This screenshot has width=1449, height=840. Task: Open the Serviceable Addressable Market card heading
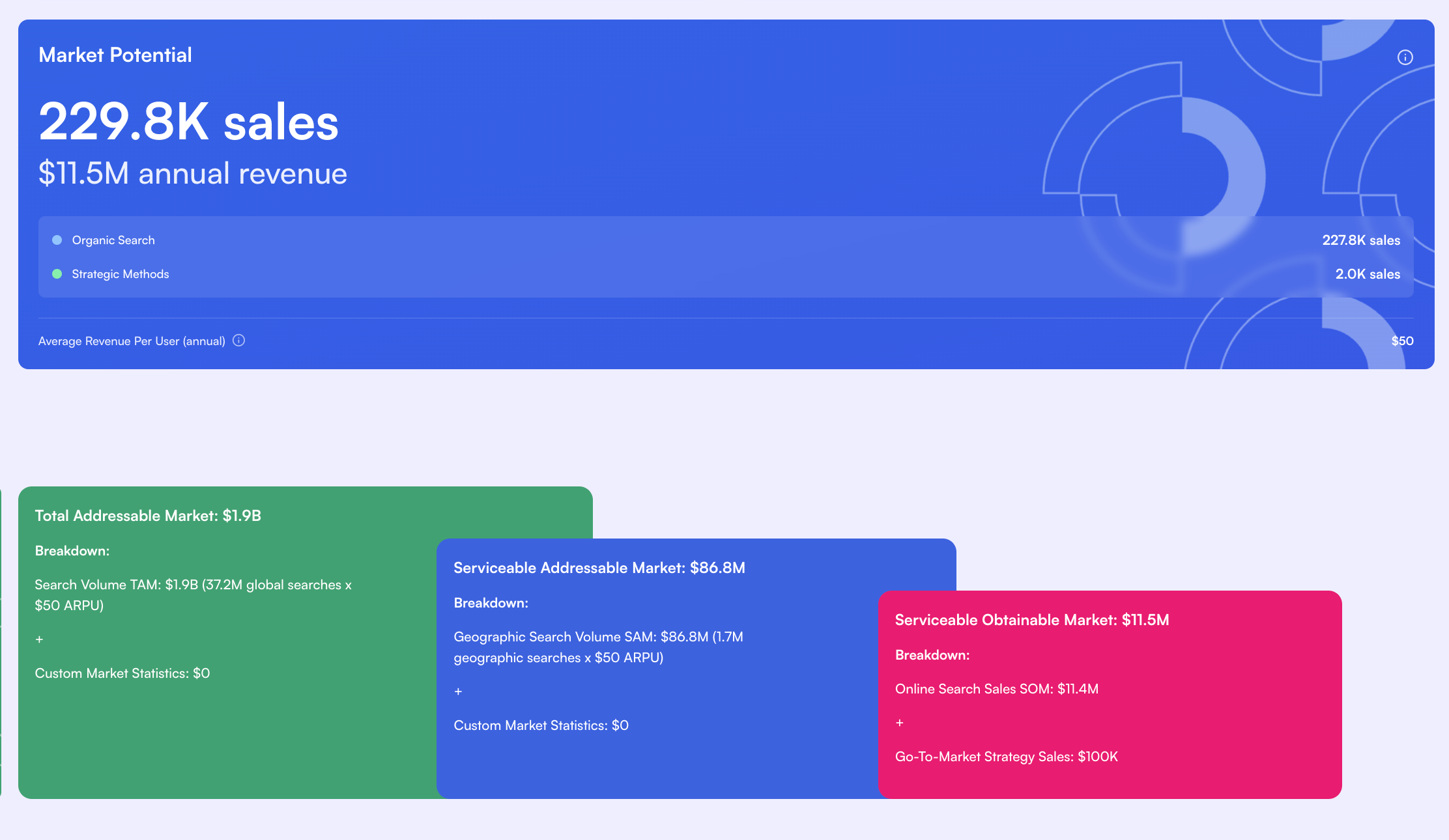[x=599, y=568]
